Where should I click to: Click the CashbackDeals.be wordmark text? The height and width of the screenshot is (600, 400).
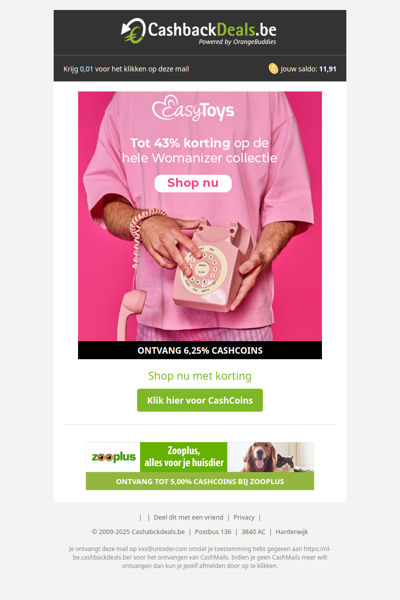[x=212, y=29]
